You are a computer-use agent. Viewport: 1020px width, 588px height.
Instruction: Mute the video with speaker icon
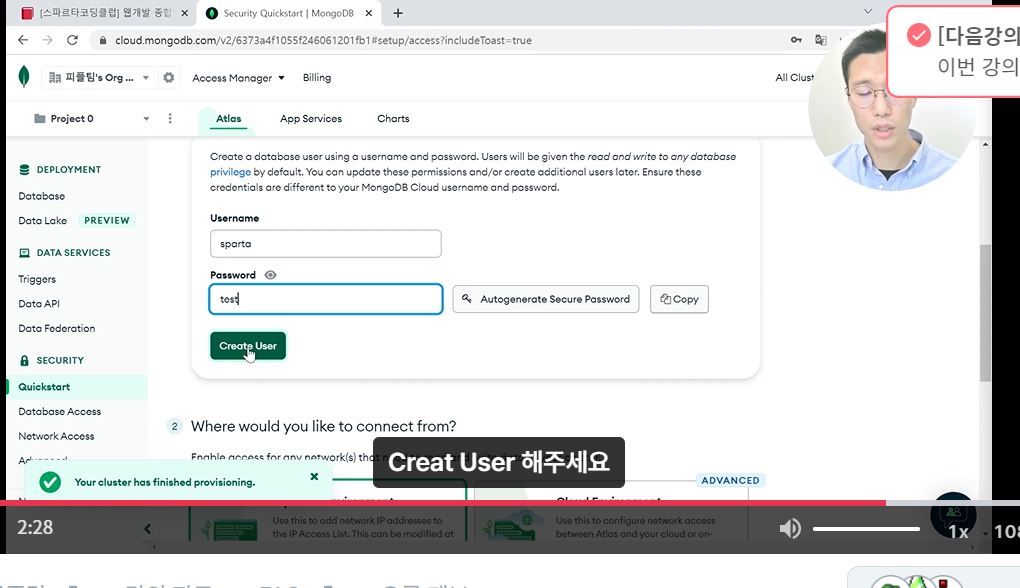(x=790, y=528)
